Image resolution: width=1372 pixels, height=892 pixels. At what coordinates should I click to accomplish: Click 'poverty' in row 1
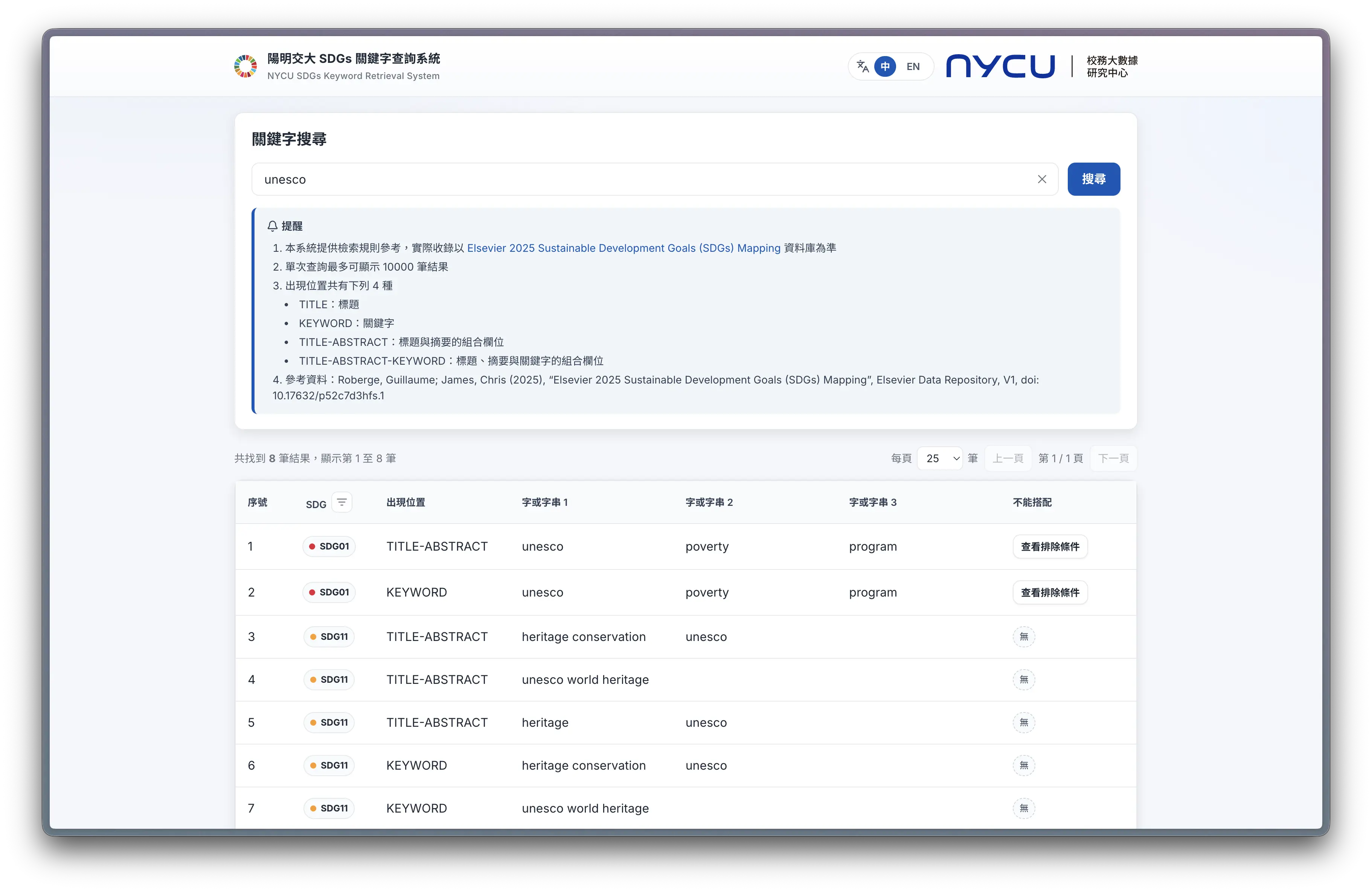[707, 547]
